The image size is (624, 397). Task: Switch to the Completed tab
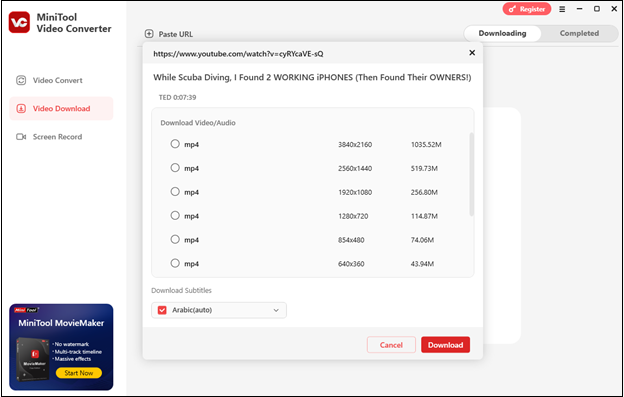coord(579,33)
